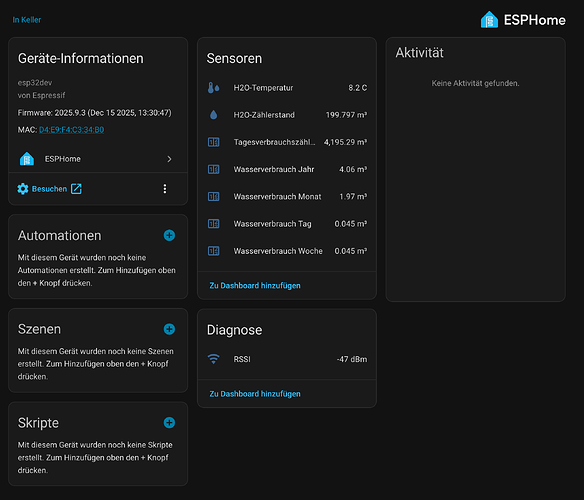Open the three-dot device menu
Image resolution: width=584 pixels, height=500 pixels.
coord(165,189)
